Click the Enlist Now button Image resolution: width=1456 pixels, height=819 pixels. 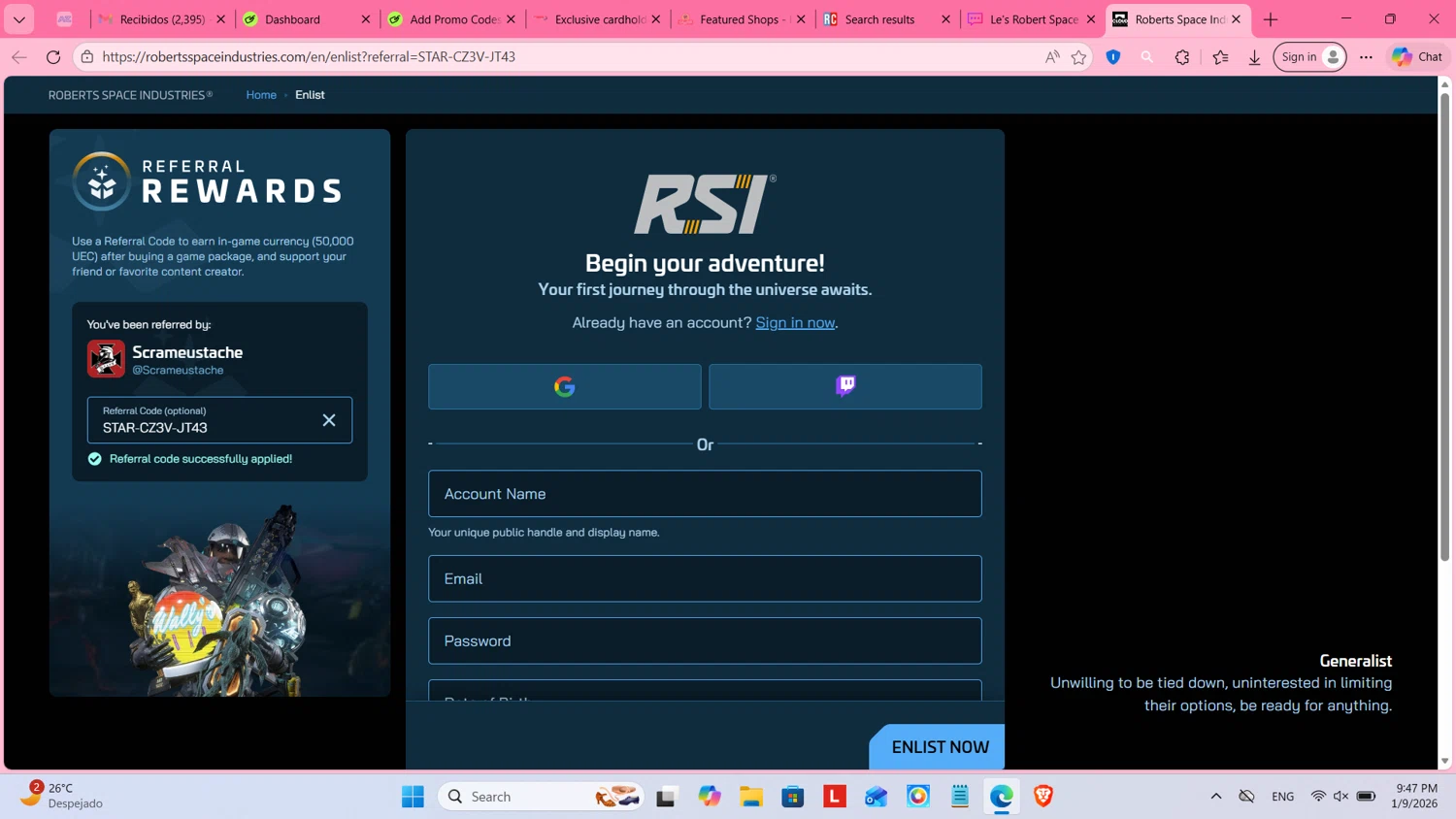click(937, 747)
